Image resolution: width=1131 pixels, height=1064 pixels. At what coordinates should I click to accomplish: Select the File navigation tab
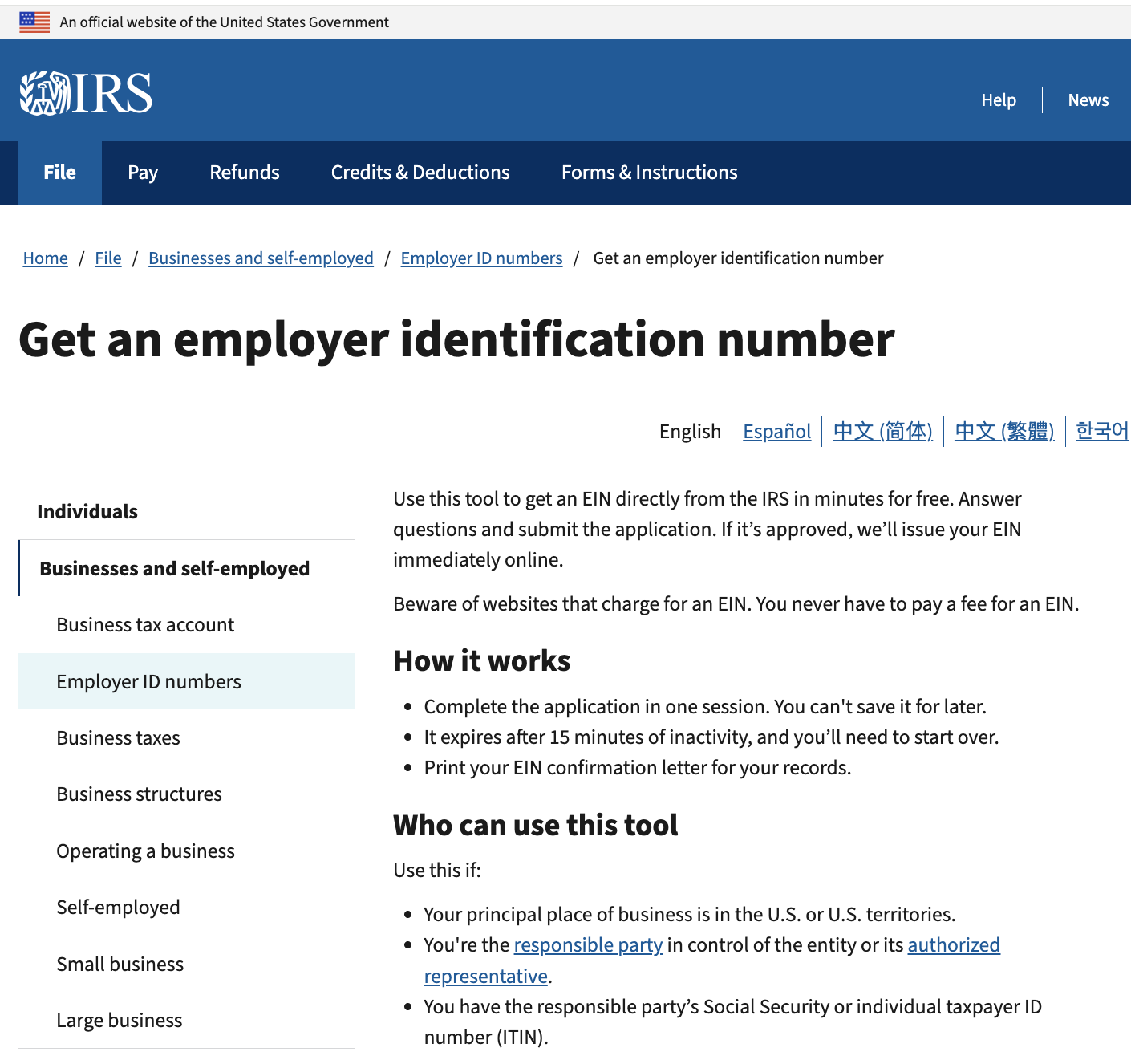(x=59, y=173)
